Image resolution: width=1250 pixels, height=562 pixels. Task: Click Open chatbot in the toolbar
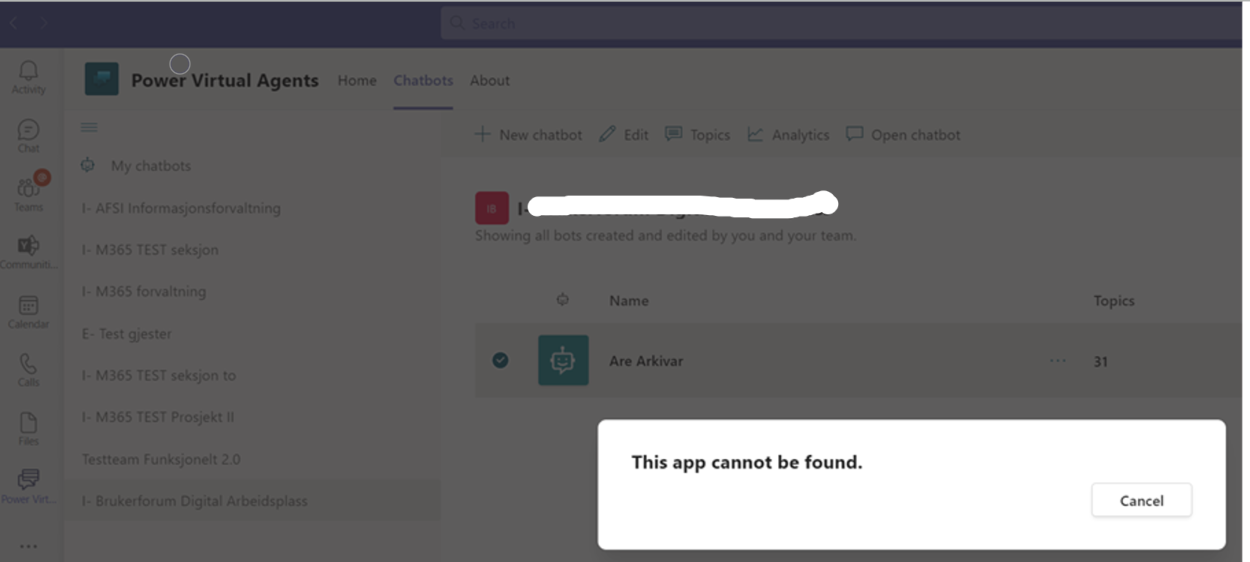tap(903, 134)
